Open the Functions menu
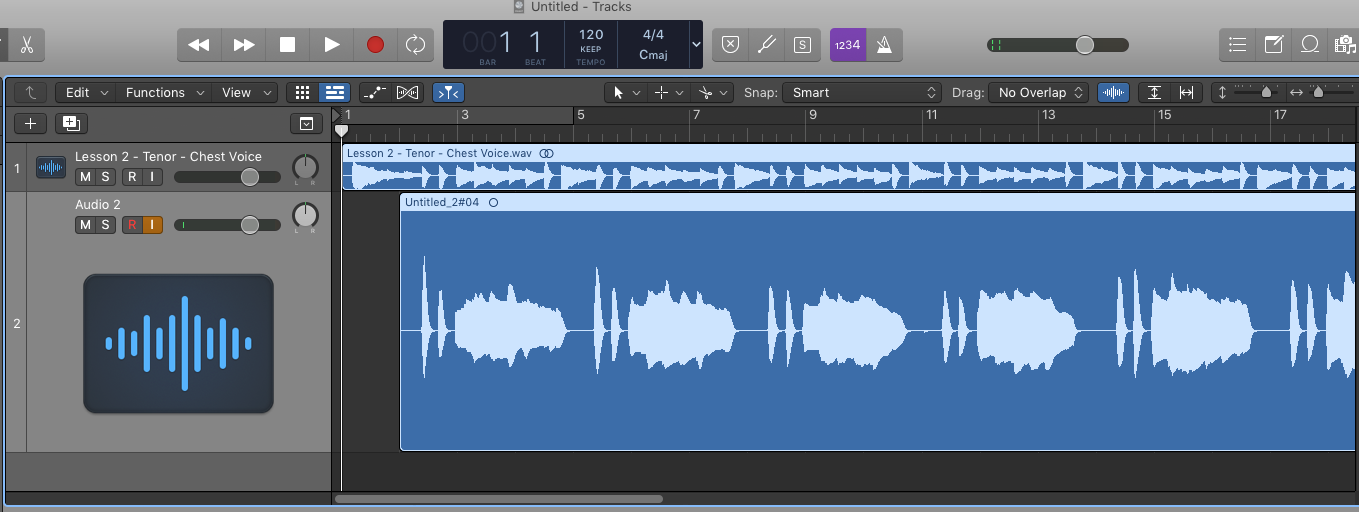 pyautogui.click(x=164, y=92)
